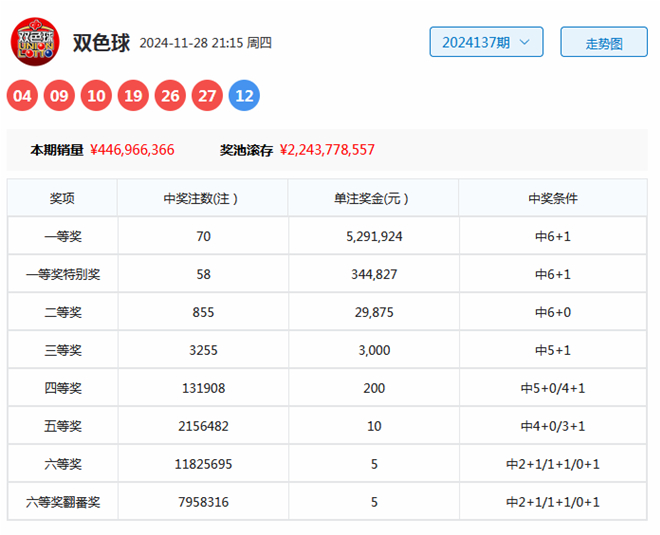Expand the issue selector chevron arrow

[x=525, y=42]
